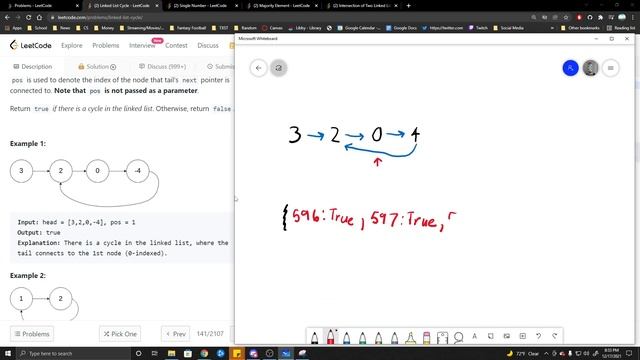The height and width of the screenshot is (360, 640).
Task: Open Contest in LeetCode navigation
Action: pyautogui.click(x=176, y=45)
